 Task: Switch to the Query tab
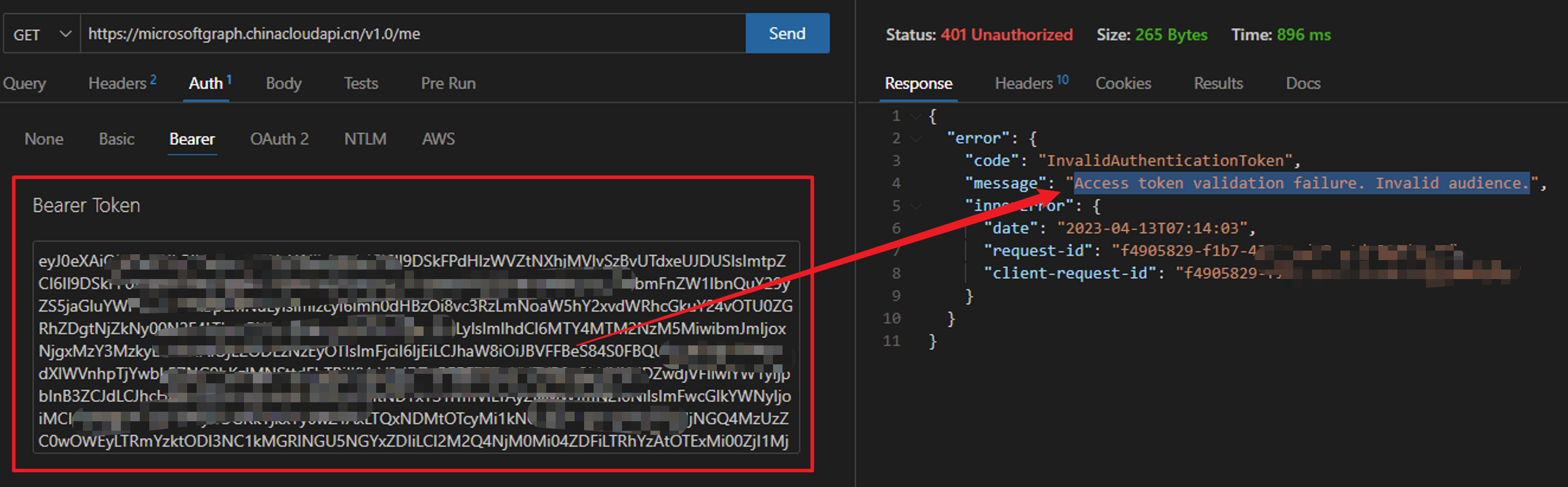[x=24, y=84]
